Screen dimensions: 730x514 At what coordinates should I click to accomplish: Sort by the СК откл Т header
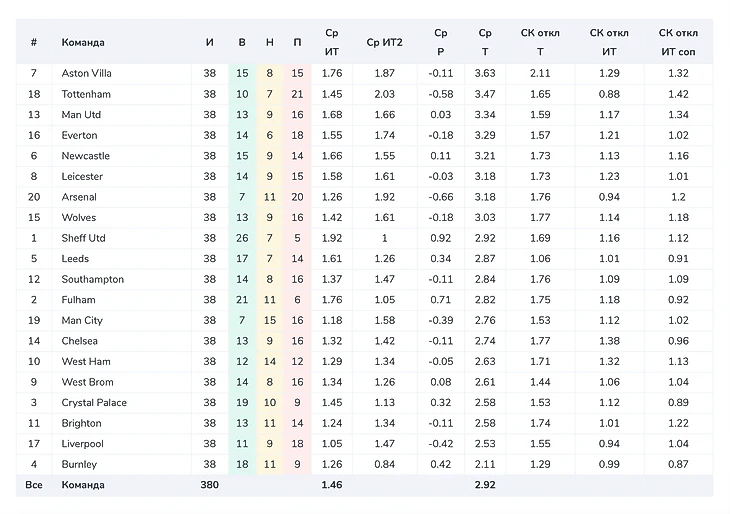[540, 42]
